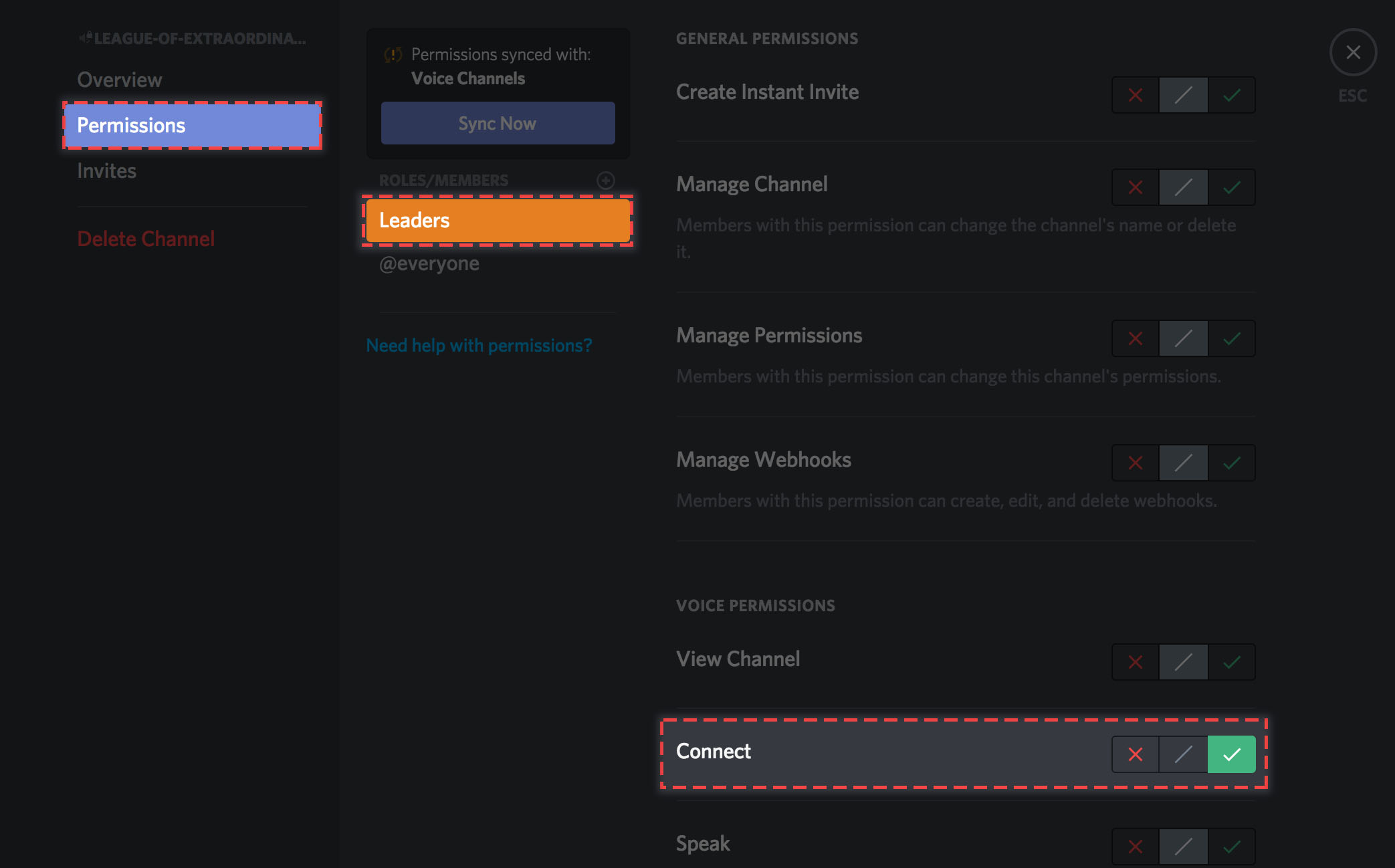This screenshot has height=868, width=1395.
Task: Reset Connect permission to neutral slash
Action: click(x=1183, y=754)
